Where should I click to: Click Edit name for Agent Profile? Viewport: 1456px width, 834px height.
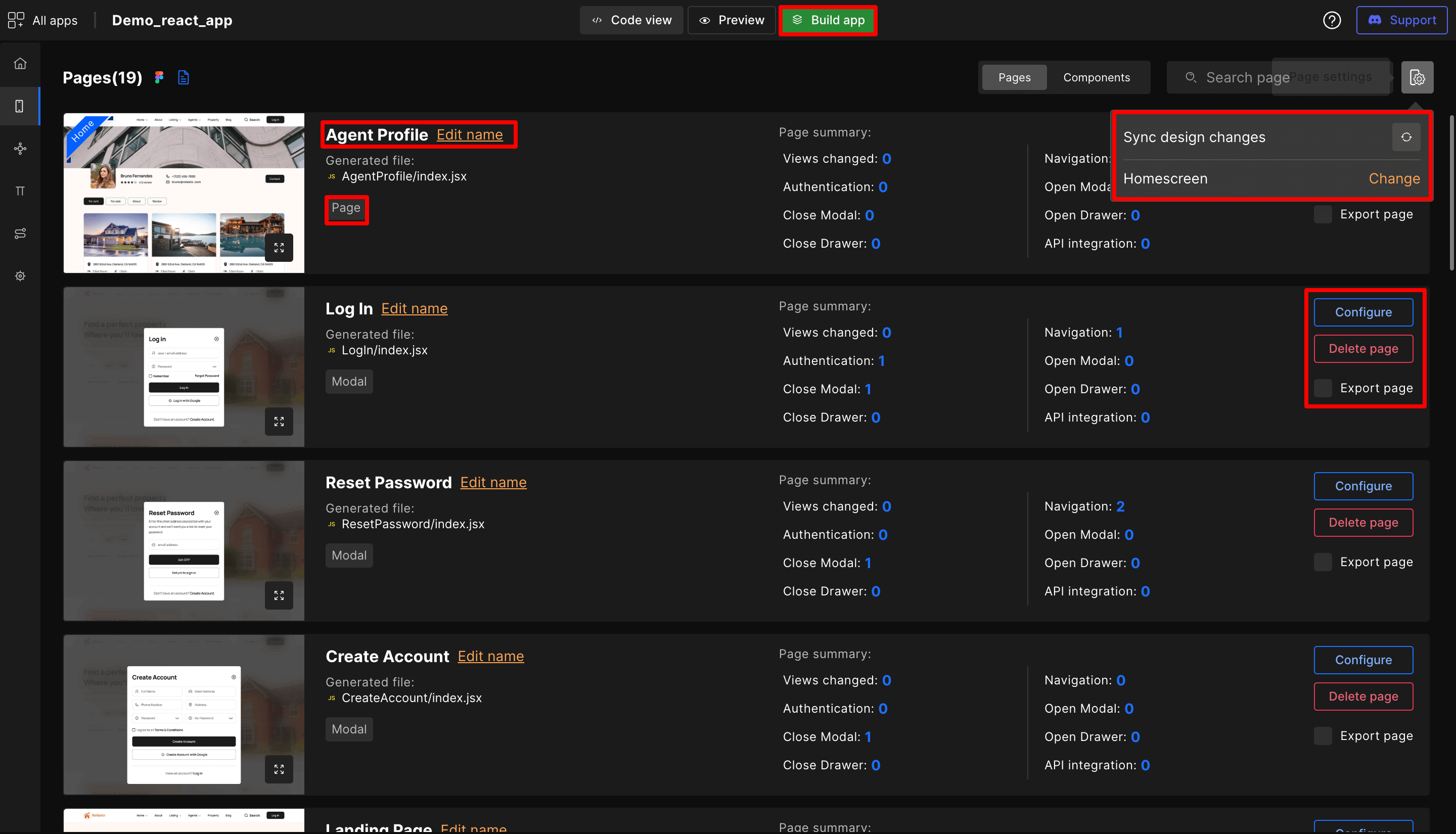469,134
